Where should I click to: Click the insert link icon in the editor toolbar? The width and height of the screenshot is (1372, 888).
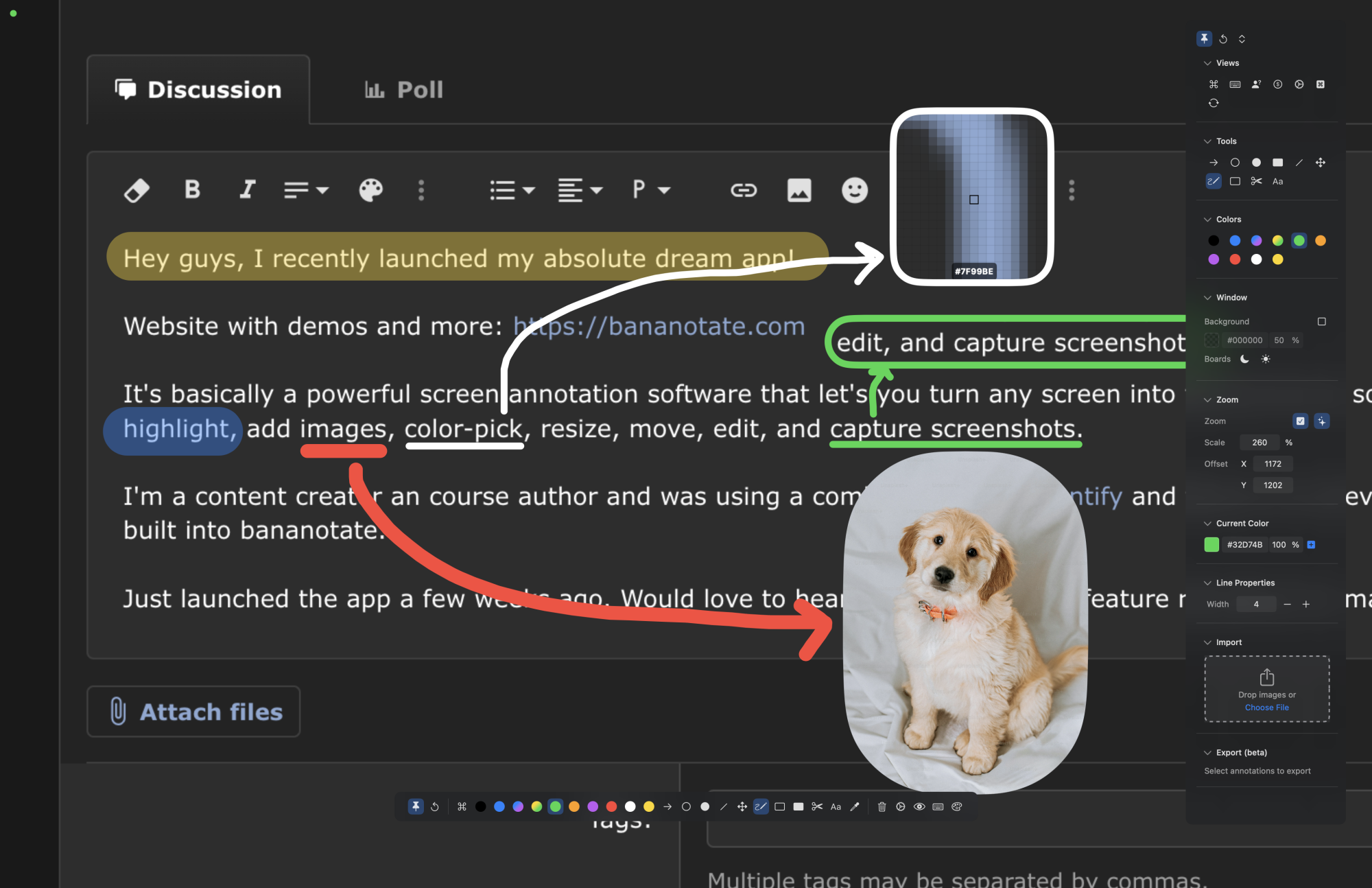tap(744, 190)
